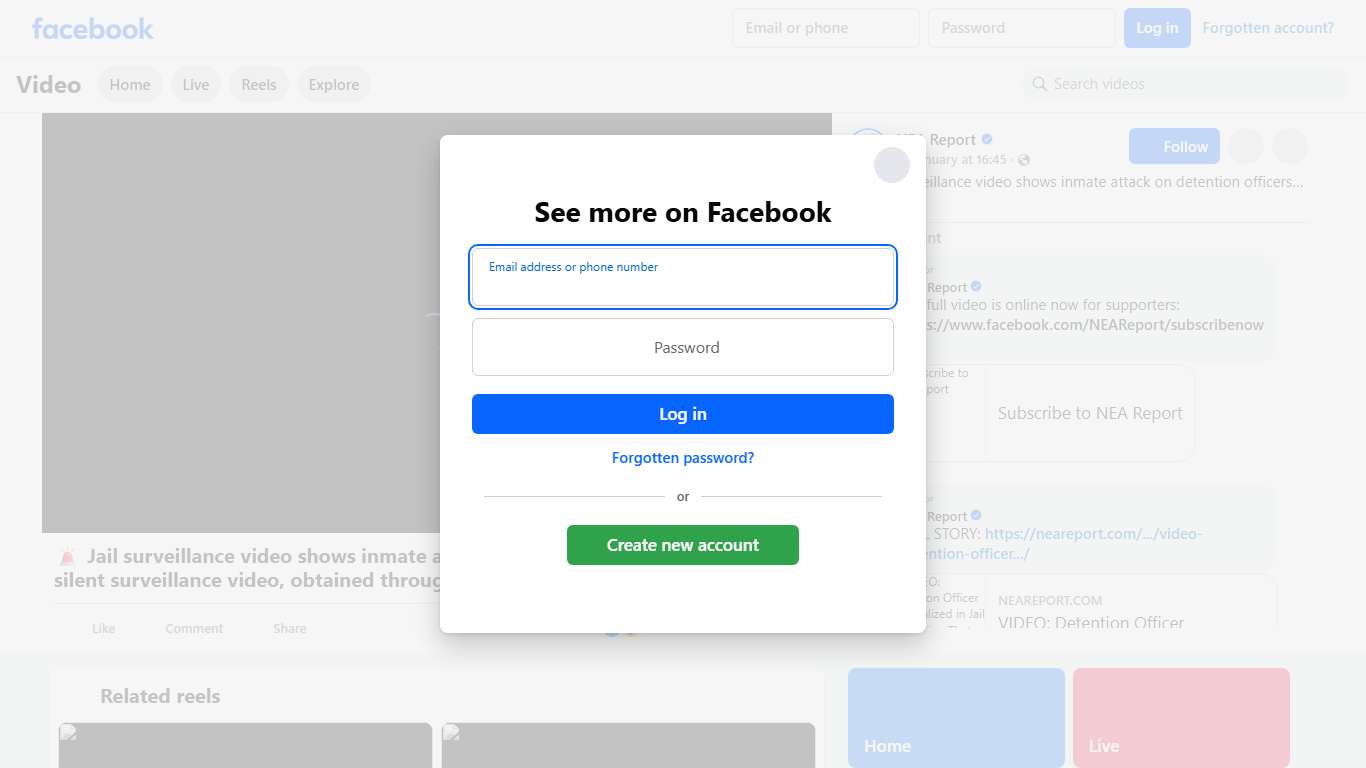Follow the NEA Report page
1366x768 pixels.
tap(1174, 146)
